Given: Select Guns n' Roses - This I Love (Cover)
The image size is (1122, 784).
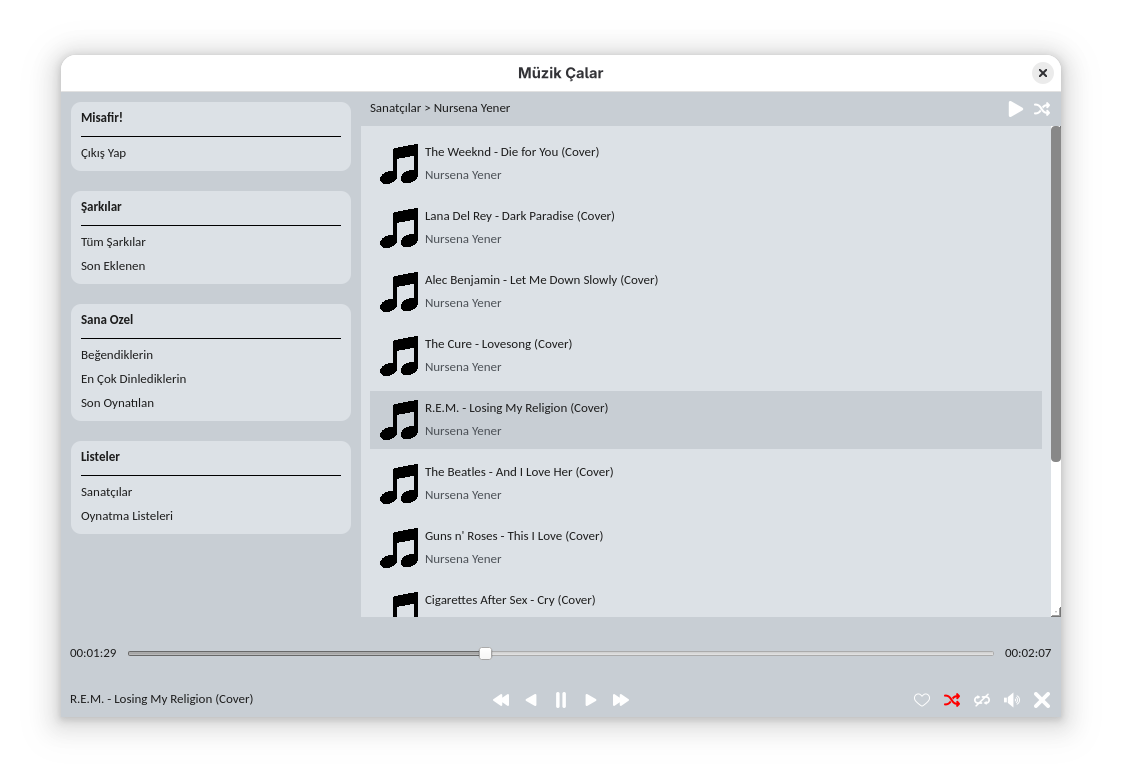Looking at the screenshot, I should [706, 548].
